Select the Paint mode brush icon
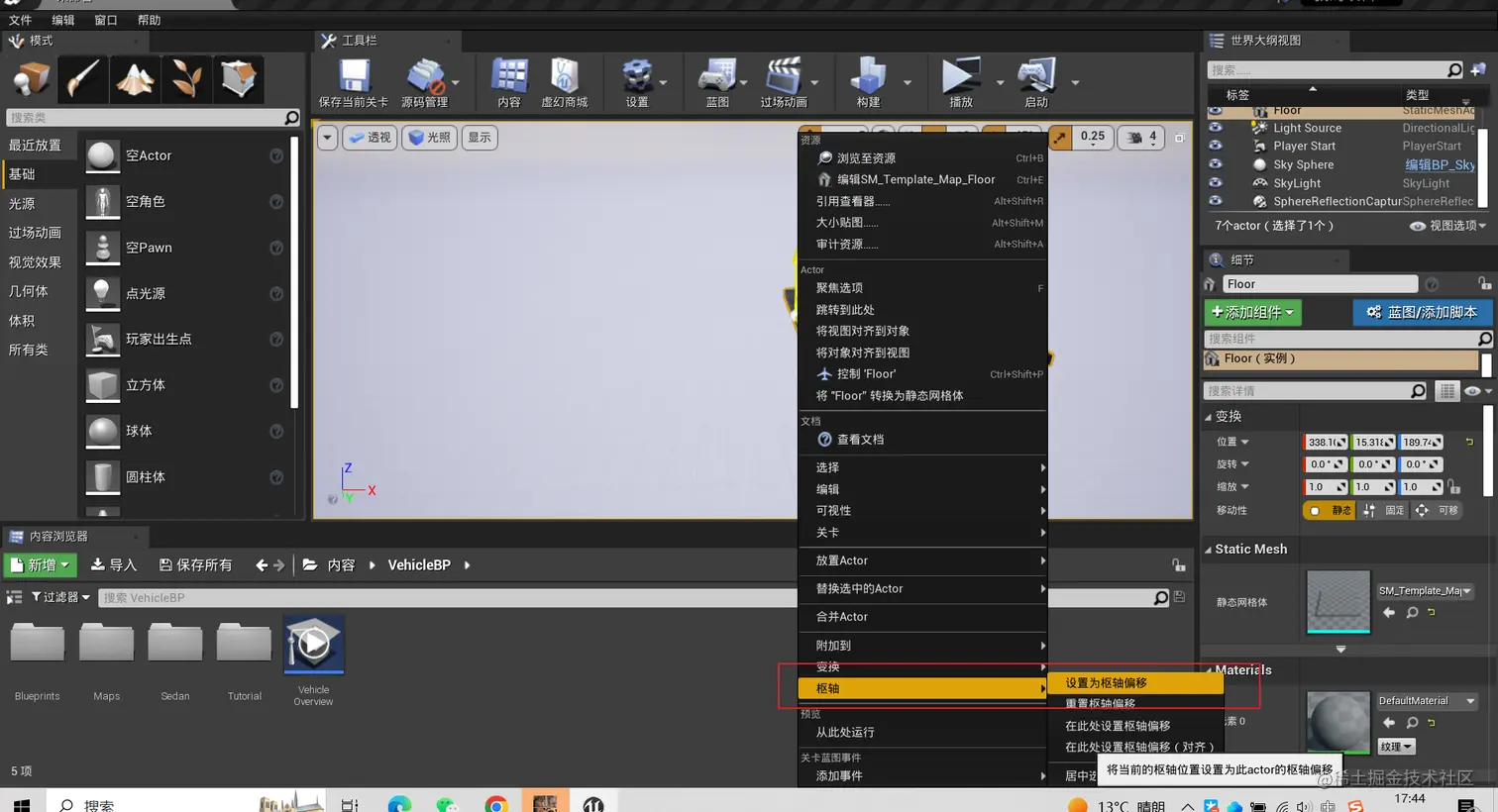The height and width of the screenshot is (812, 1498). [82, 78]
